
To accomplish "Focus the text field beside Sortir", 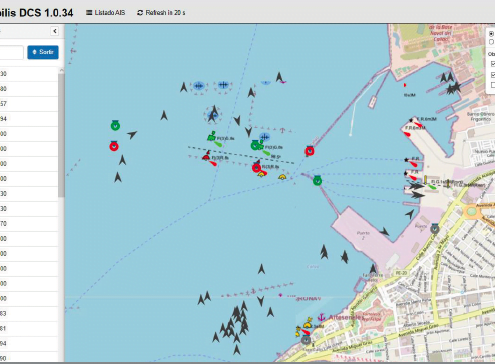I will pos(11,52).
